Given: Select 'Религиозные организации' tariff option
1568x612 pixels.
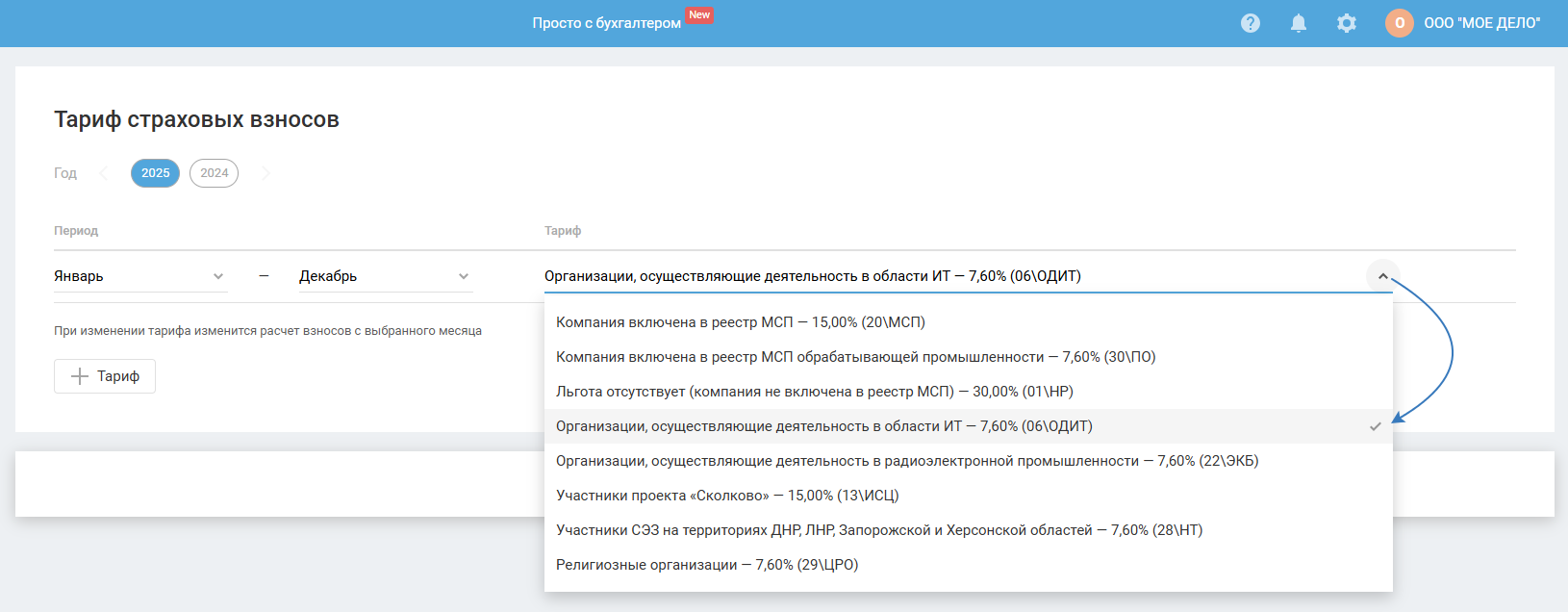Looking at the screenshot, I should click(x=707, y=565).
